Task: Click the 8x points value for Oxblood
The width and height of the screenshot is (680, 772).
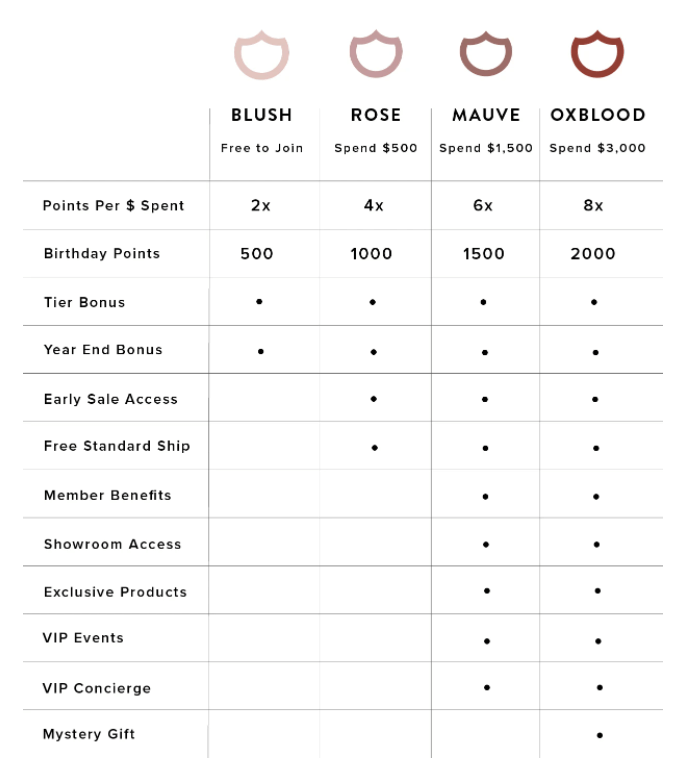Action: click(x=593, y=205)
